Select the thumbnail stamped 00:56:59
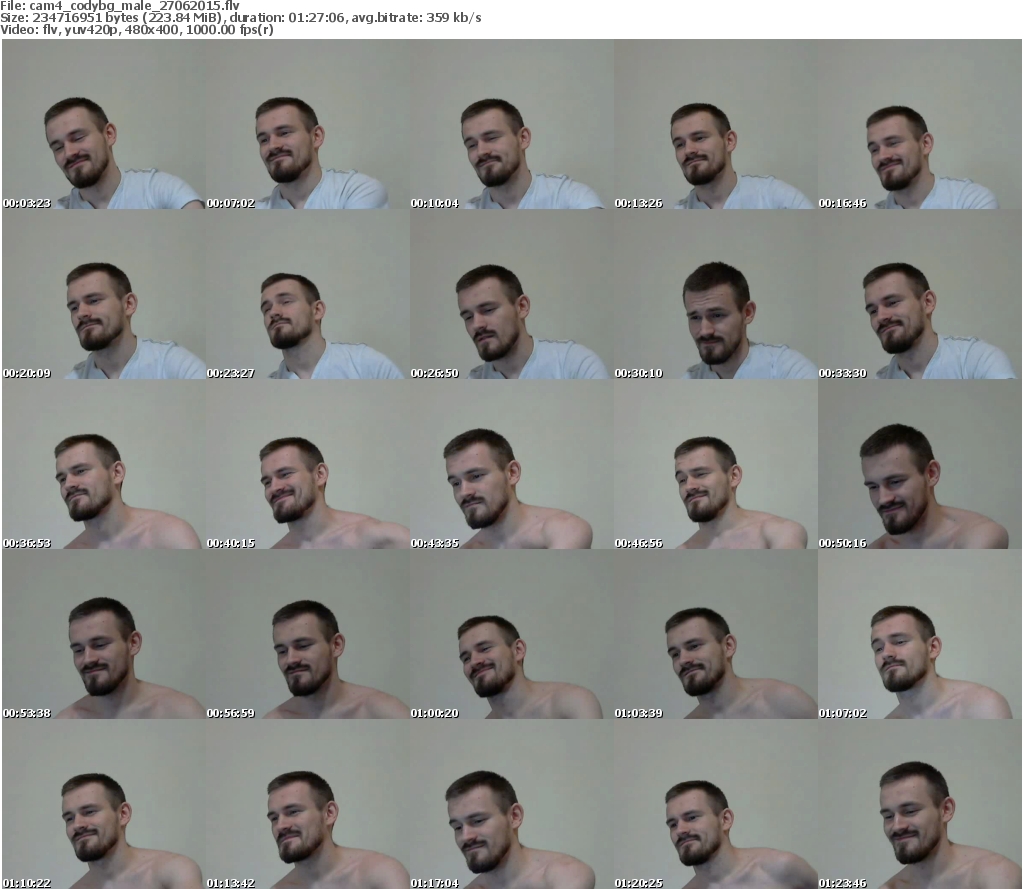The width and height of the screenshot is (1024, 889). [x=308, y=634]
